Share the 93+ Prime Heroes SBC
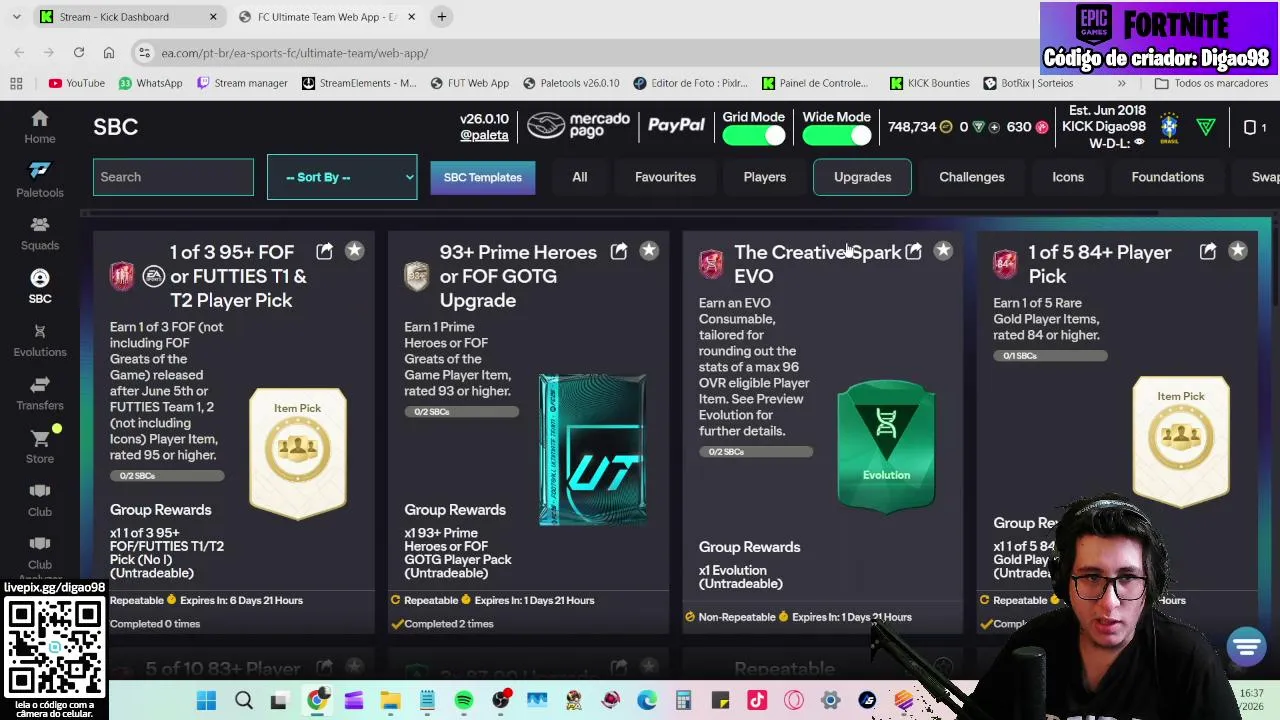 click(x=619, y=251)
